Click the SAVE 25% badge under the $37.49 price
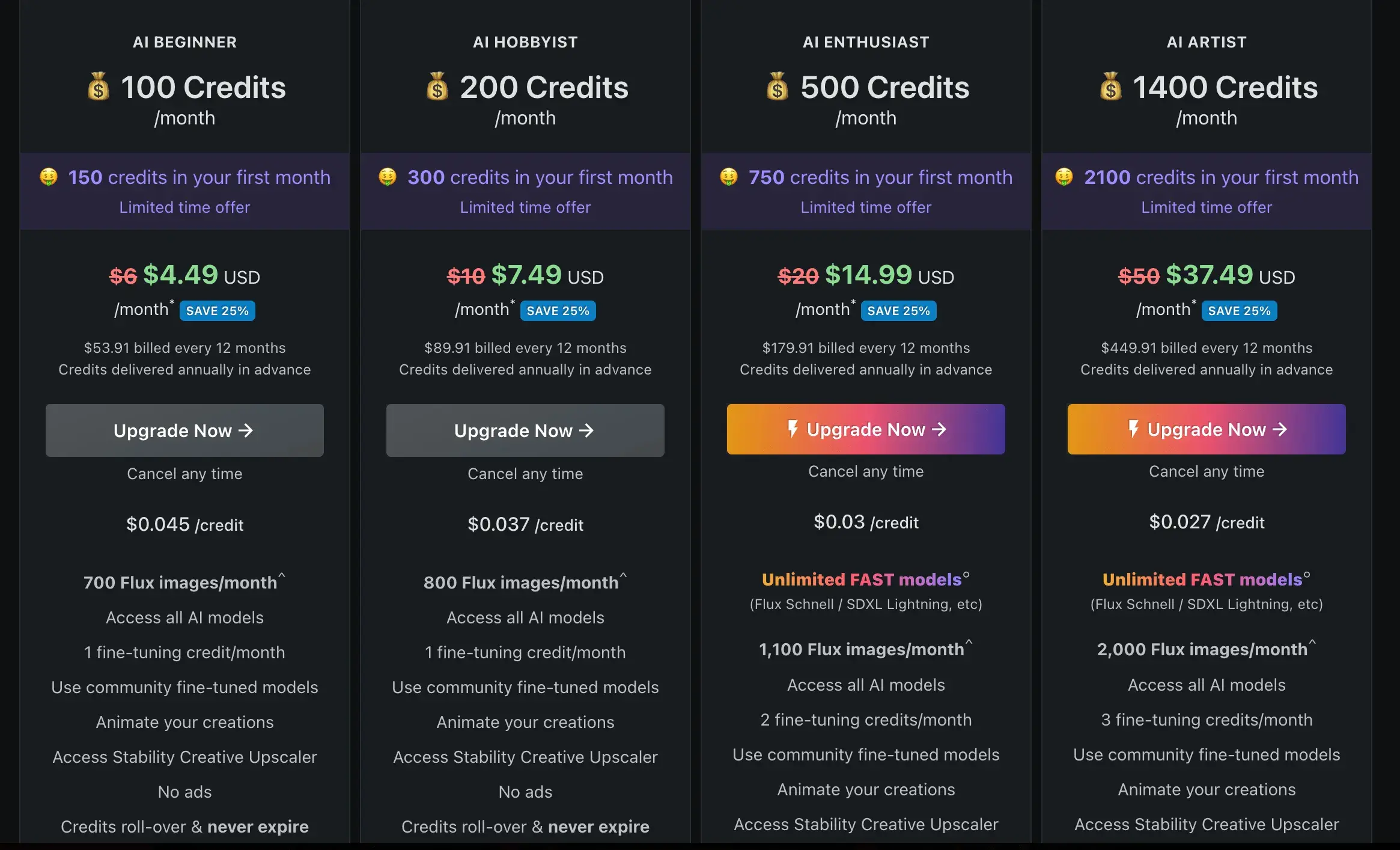 tap(1240, 311)
